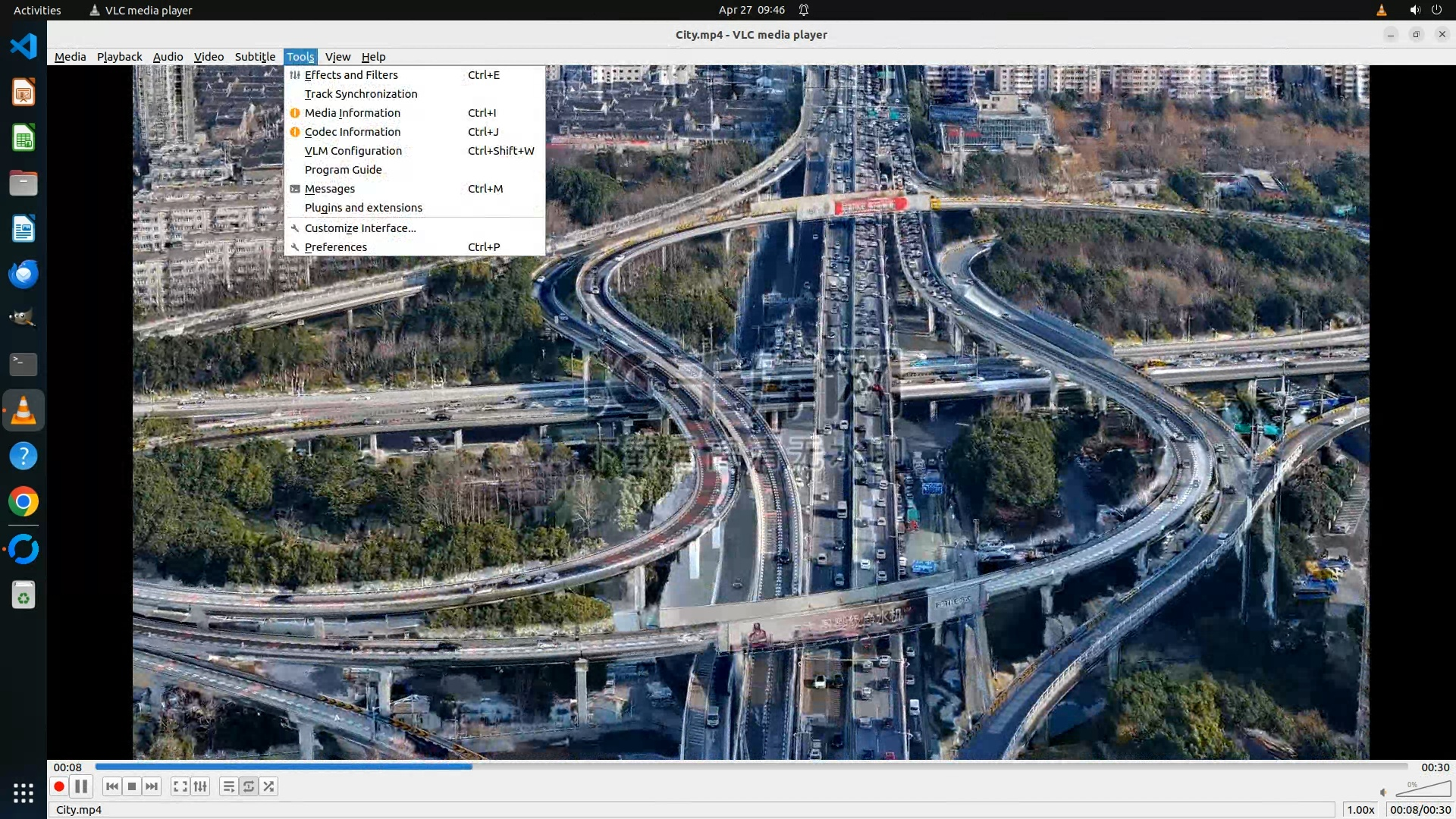Open Preferences from Tools menu
Image resolution: width=1456 pixels, height=819 pixels.
click(x=336, y=247)
